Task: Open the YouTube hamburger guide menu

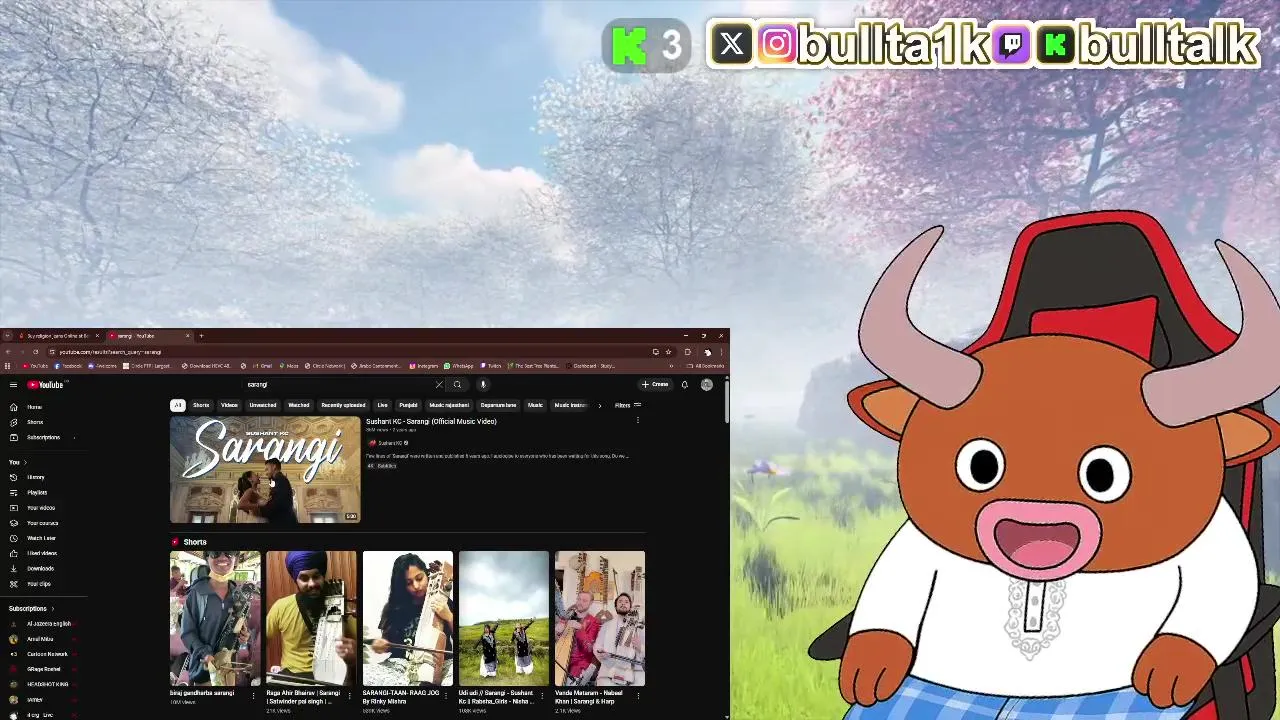Action: click(13, 385)
